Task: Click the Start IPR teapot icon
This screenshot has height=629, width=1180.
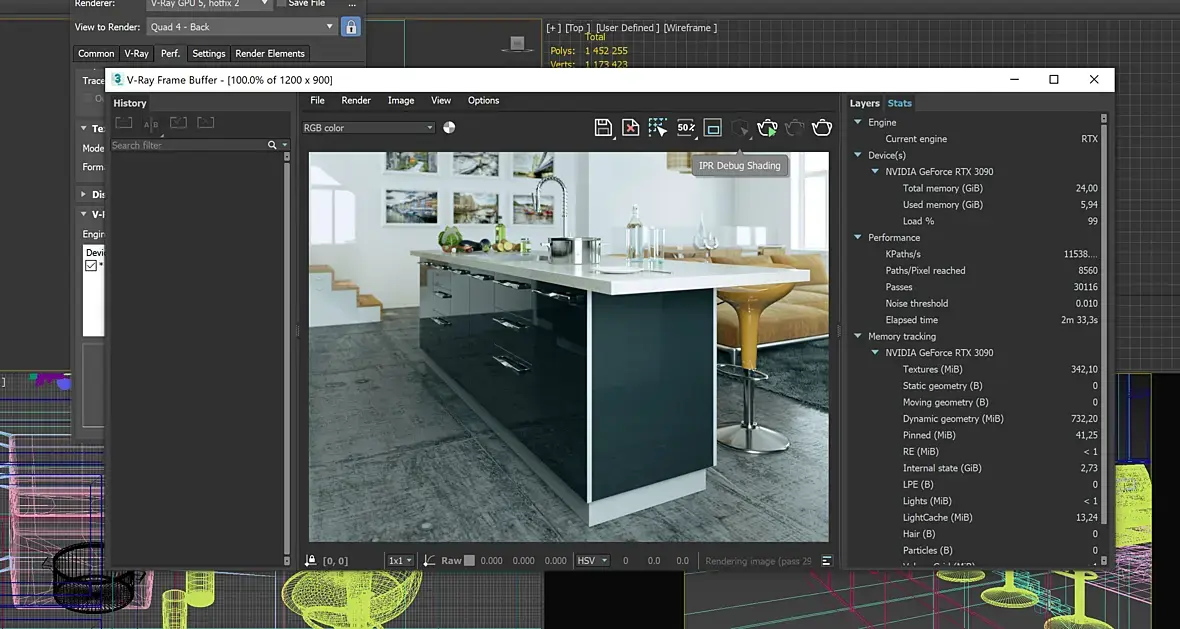Action: coord(767,127)
